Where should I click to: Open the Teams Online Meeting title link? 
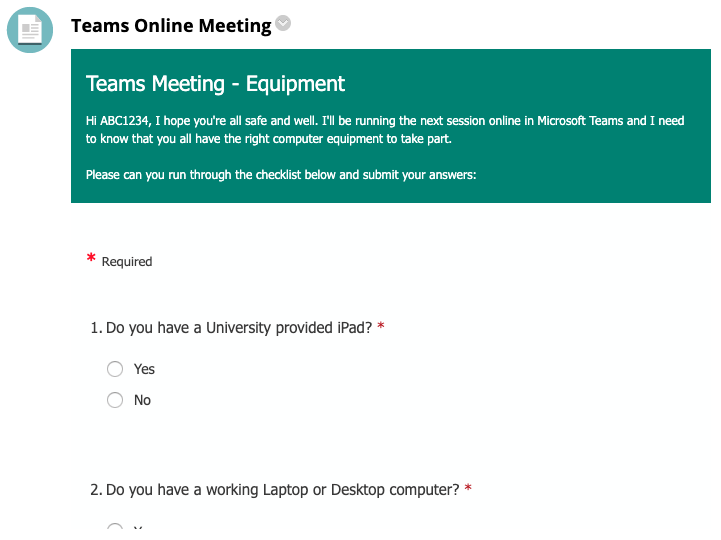pos(171,26)
